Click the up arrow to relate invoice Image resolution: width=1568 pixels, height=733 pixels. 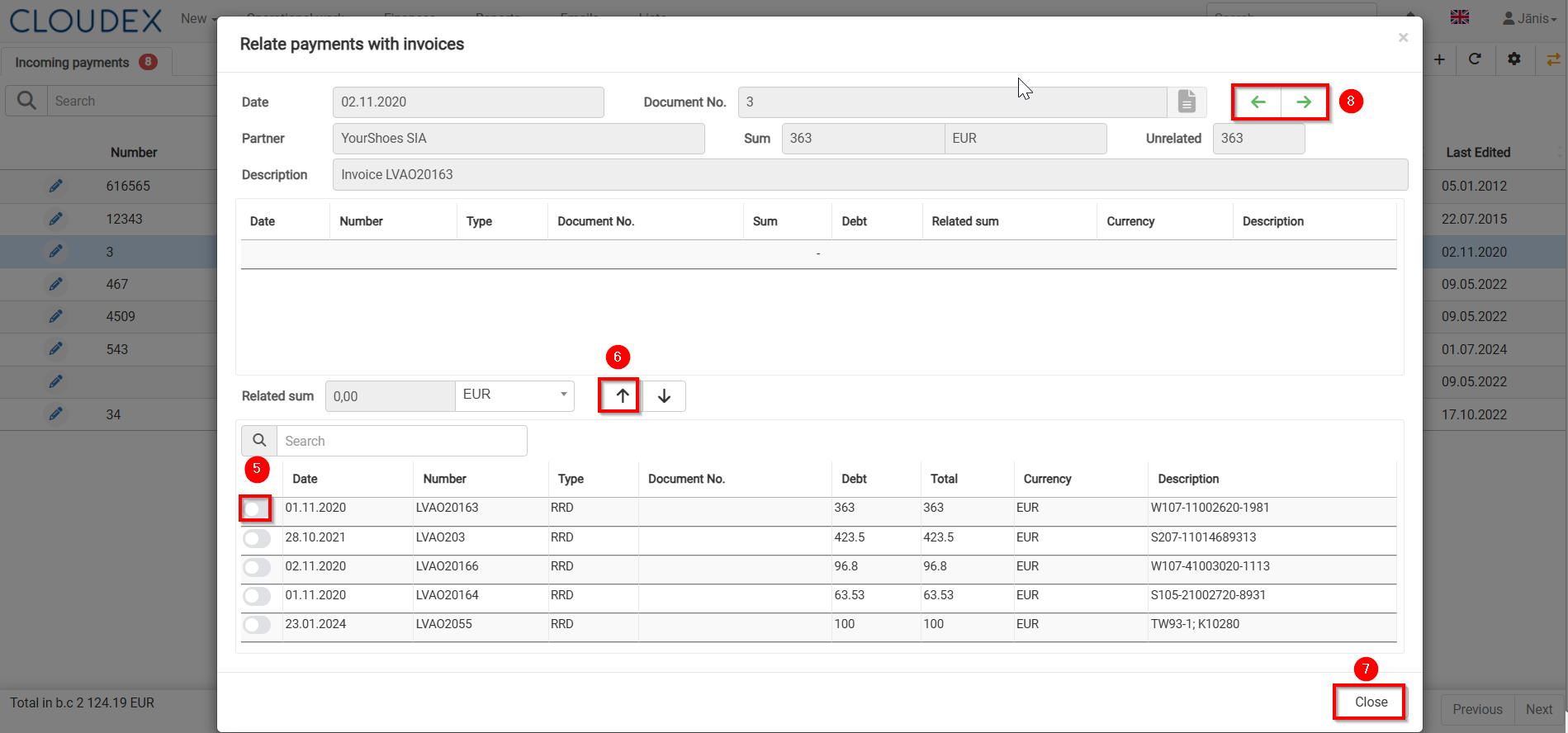623,396
